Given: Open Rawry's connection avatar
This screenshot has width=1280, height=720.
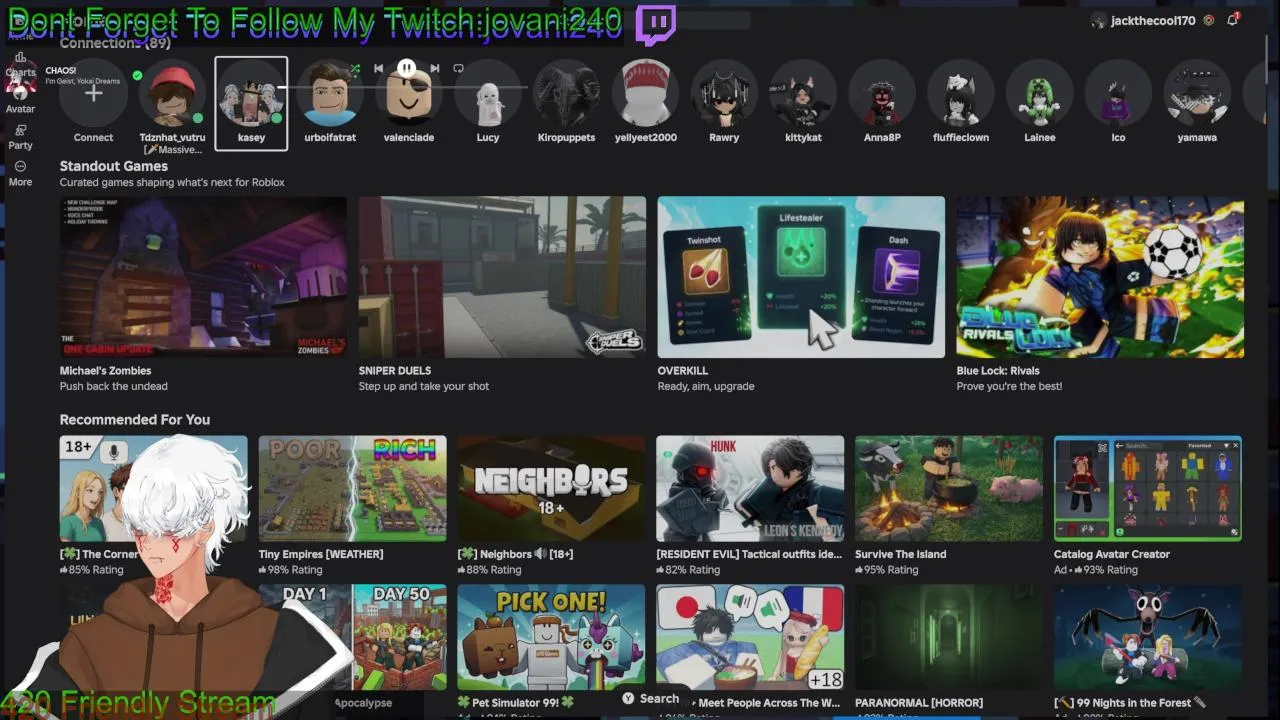Looking at the screenshot, I should point(724,94).
